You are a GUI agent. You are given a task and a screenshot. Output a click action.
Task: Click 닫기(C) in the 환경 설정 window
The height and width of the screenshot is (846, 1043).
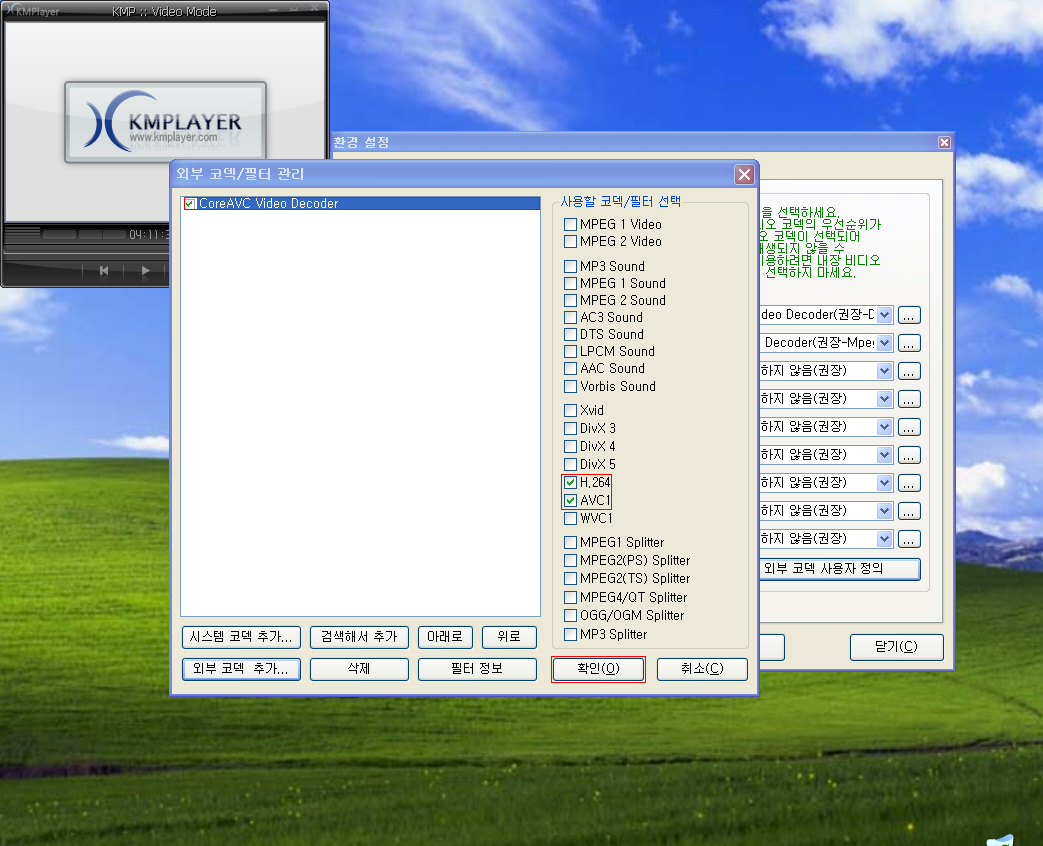[x=896, y=647]
